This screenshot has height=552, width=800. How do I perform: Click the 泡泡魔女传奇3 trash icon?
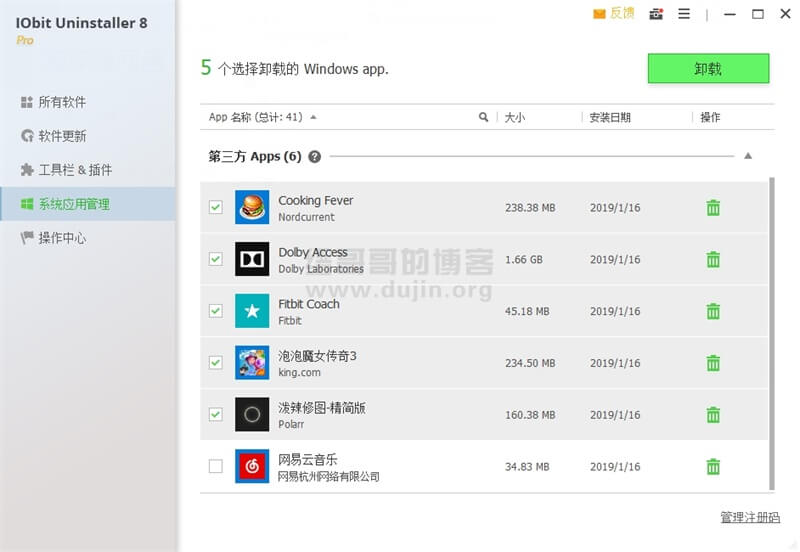(713, 363)
